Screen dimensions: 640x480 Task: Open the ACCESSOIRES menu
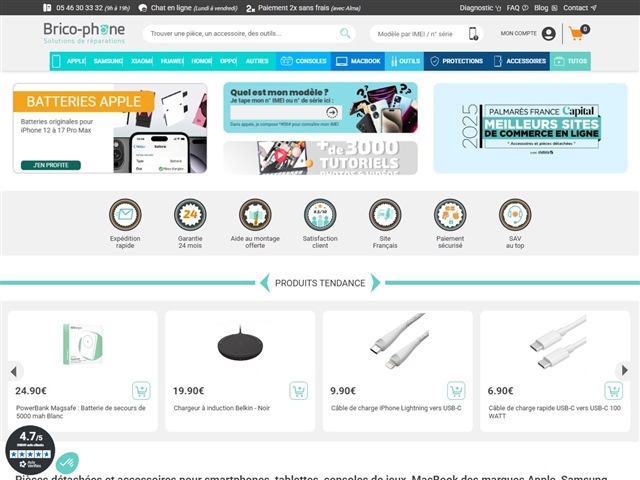519,61
